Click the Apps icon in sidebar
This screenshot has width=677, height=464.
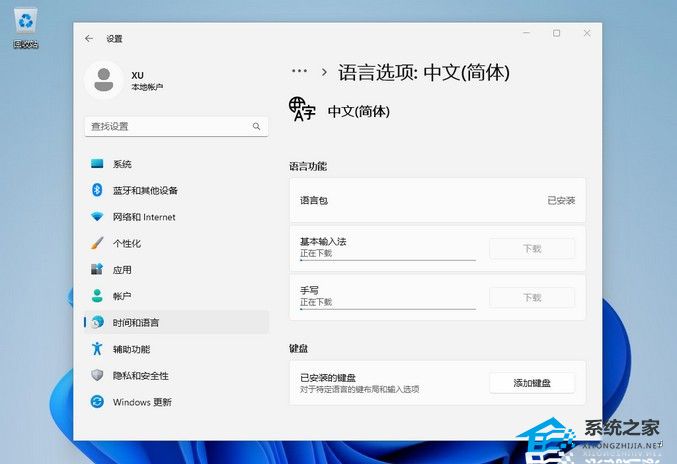(x=97, y=269)
